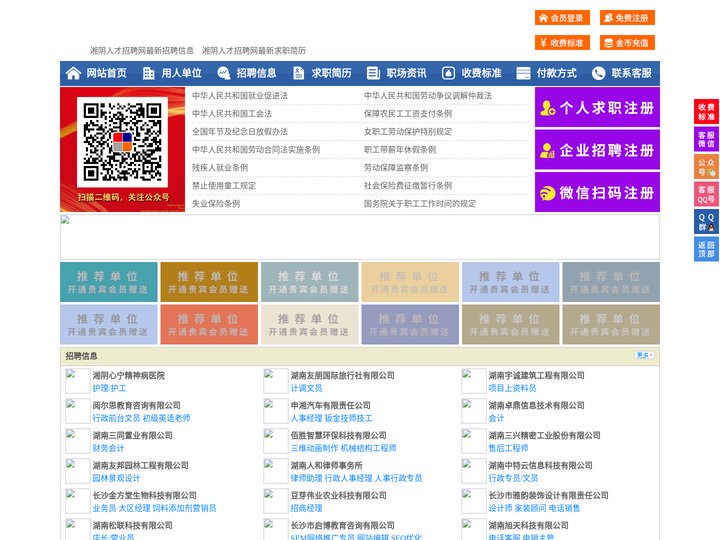Click the person icon on 个人求职注册
Image resolution: width=720 pixels, height=540 pixels.
click(547, 108)
